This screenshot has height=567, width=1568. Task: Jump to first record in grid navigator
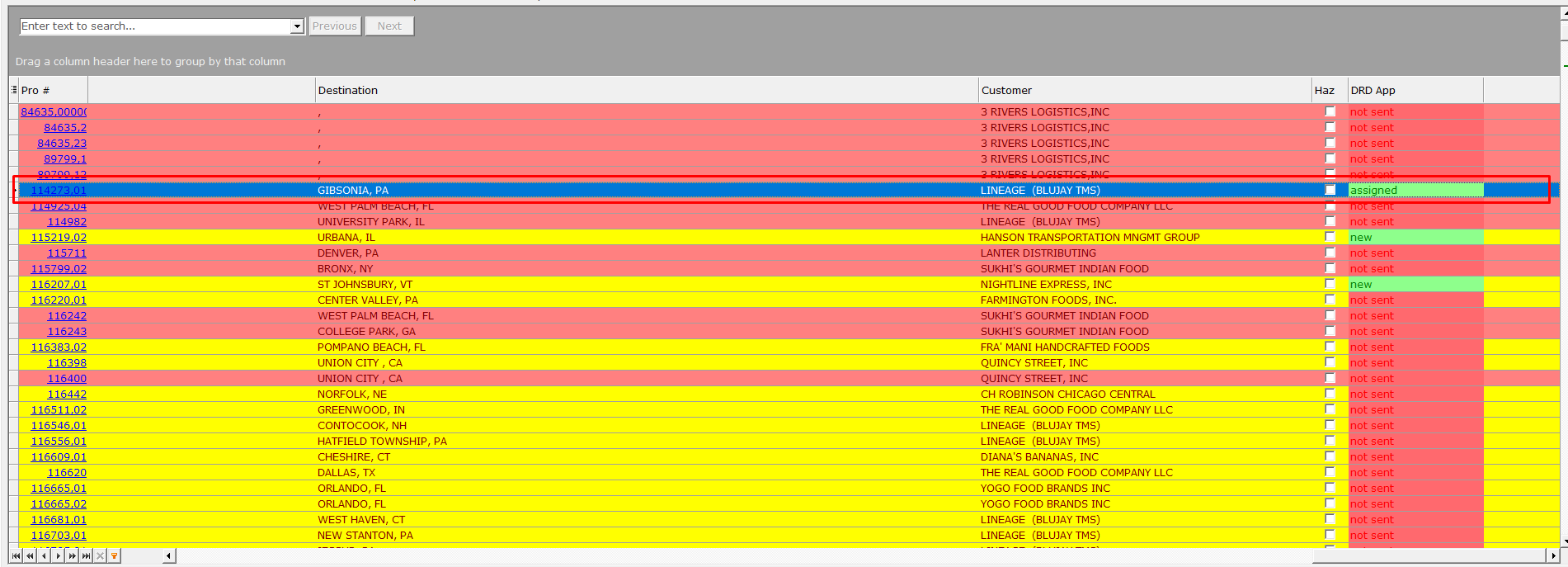[x=16, y=556]
